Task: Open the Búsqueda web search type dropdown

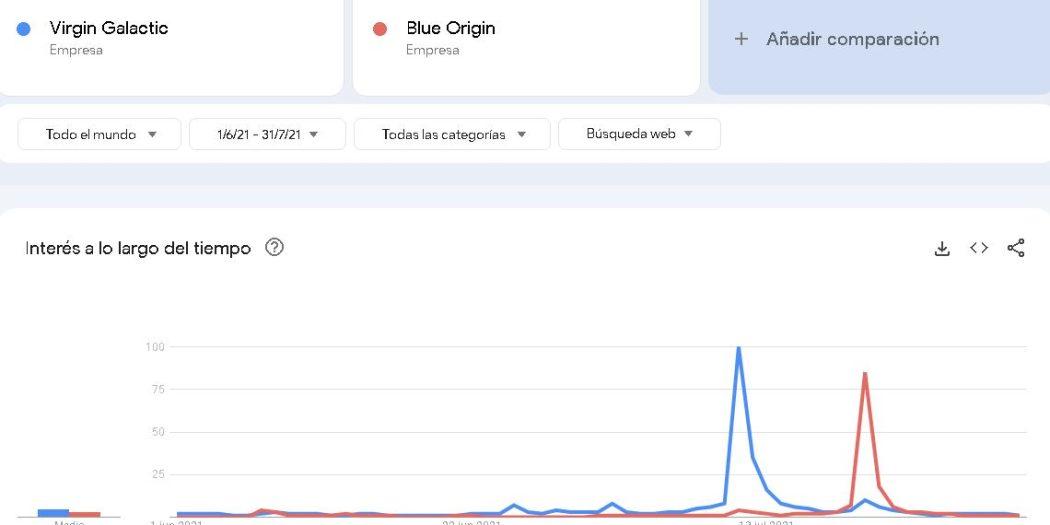Action: pos(640,134)
